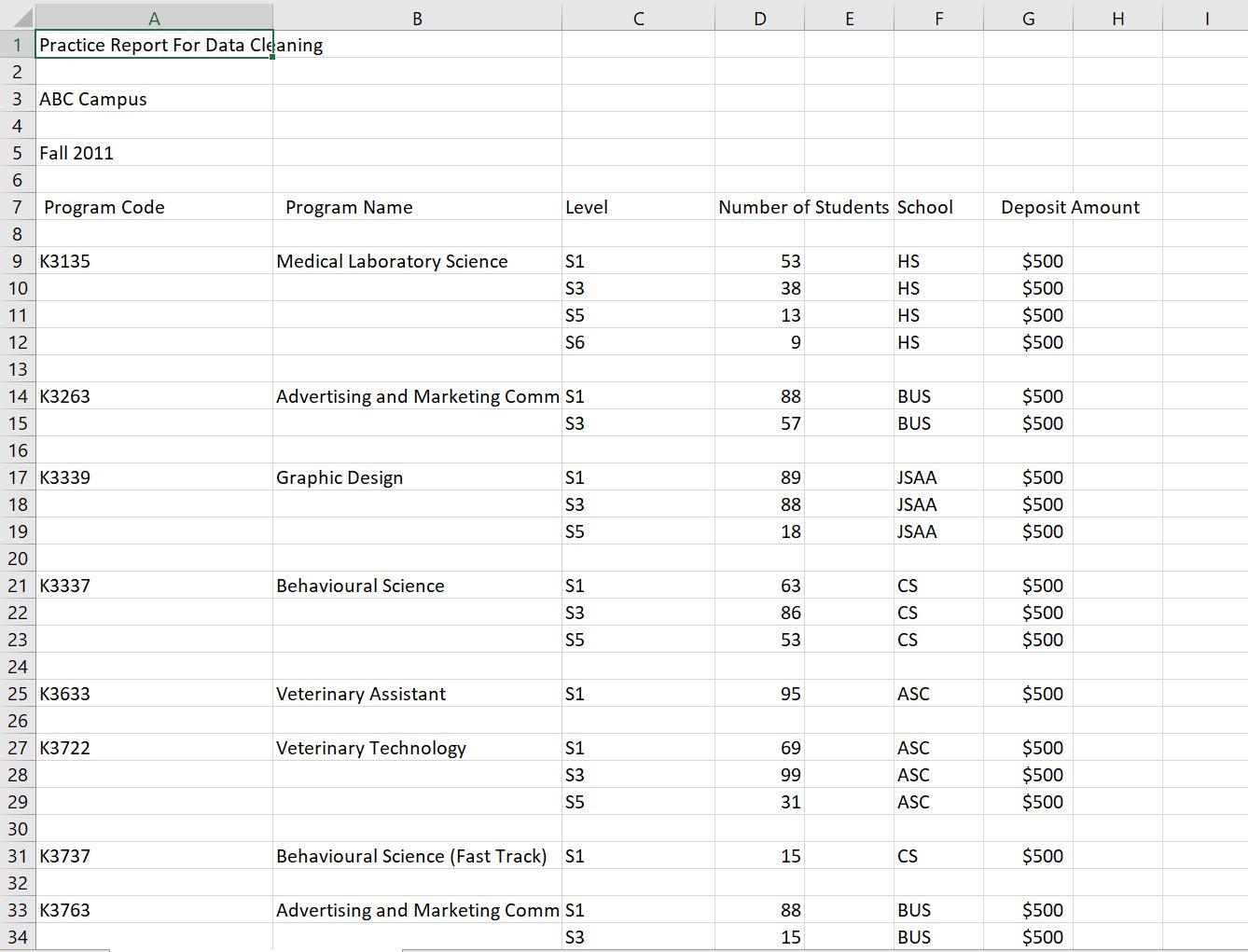Click the horizontal scrollbar at the bottom
Image resolution: width=1248 pixels, height=952 pixels.
tap(653, 947)
